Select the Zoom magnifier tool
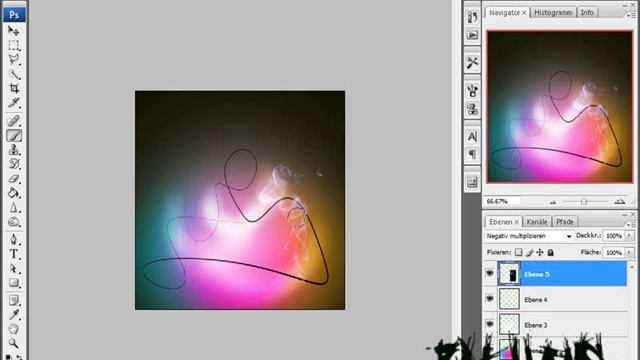The width and height of the screenshot is (640, 360). (x=14, y=343)
